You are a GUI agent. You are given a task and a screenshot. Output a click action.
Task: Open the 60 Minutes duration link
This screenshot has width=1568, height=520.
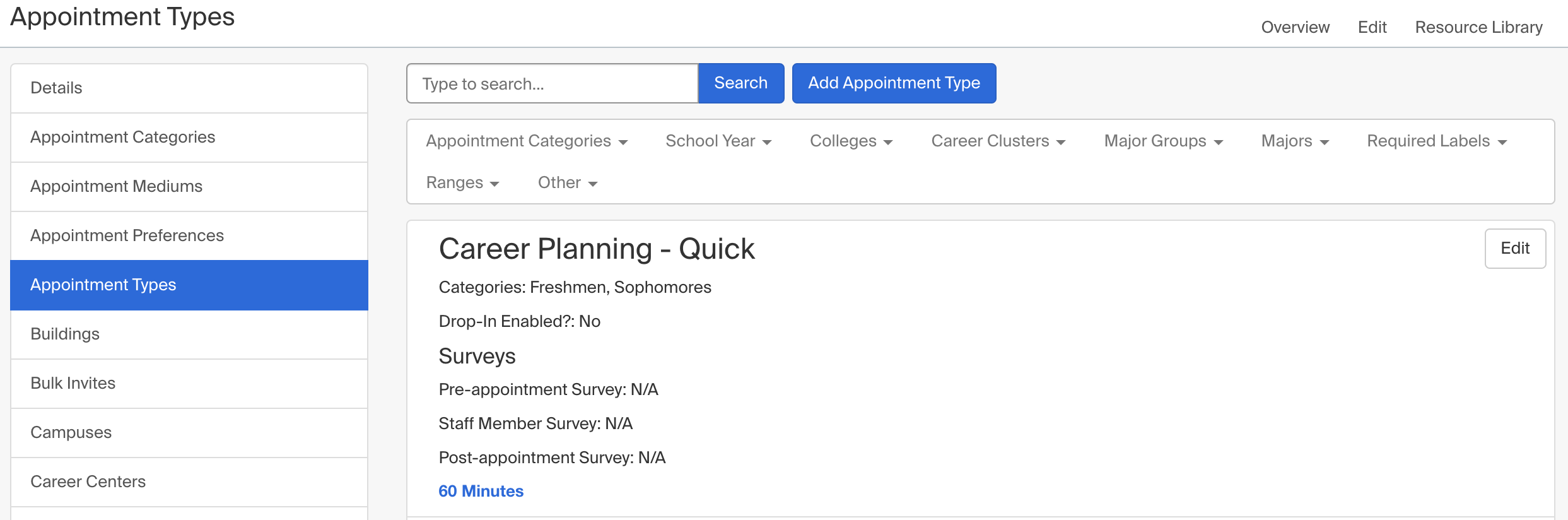pos(481,491)
